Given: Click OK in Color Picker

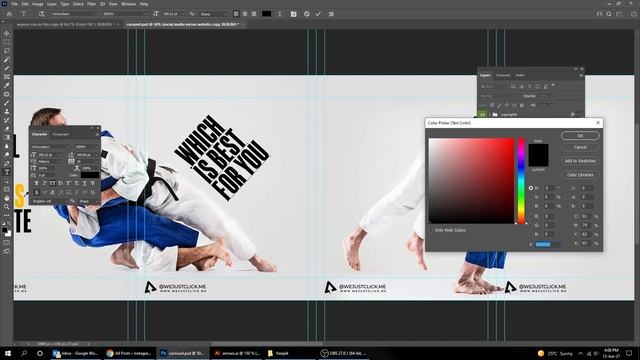Looking at the screenshot, I should (580, 136).
